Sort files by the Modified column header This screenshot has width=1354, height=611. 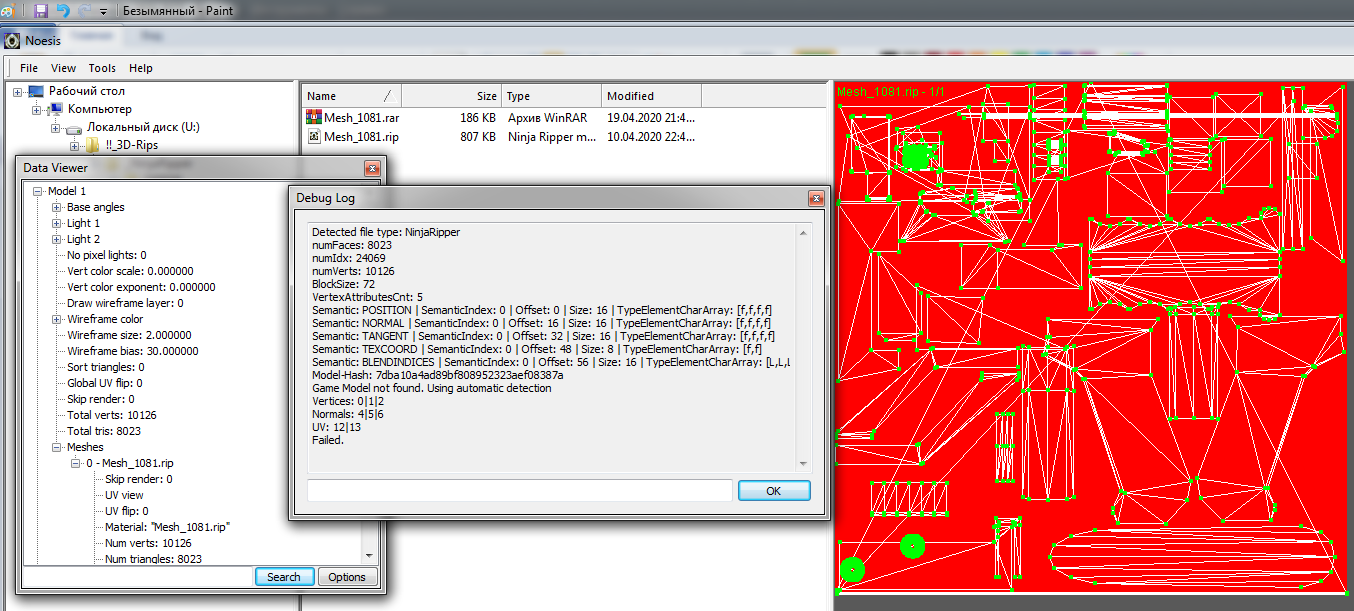click(x=651, y=96)
